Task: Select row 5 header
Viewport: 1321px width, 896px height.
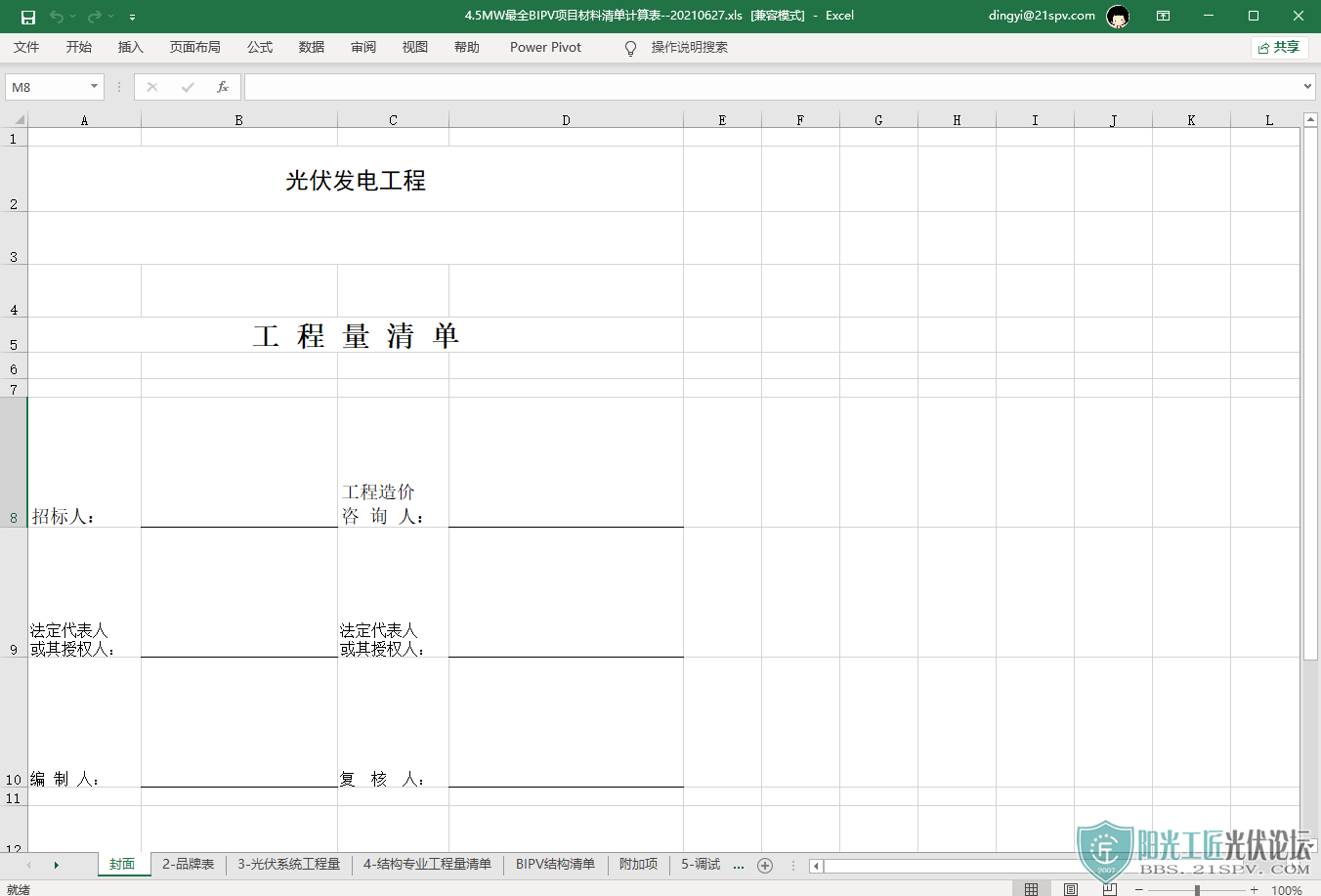Action: pos(14,335)
